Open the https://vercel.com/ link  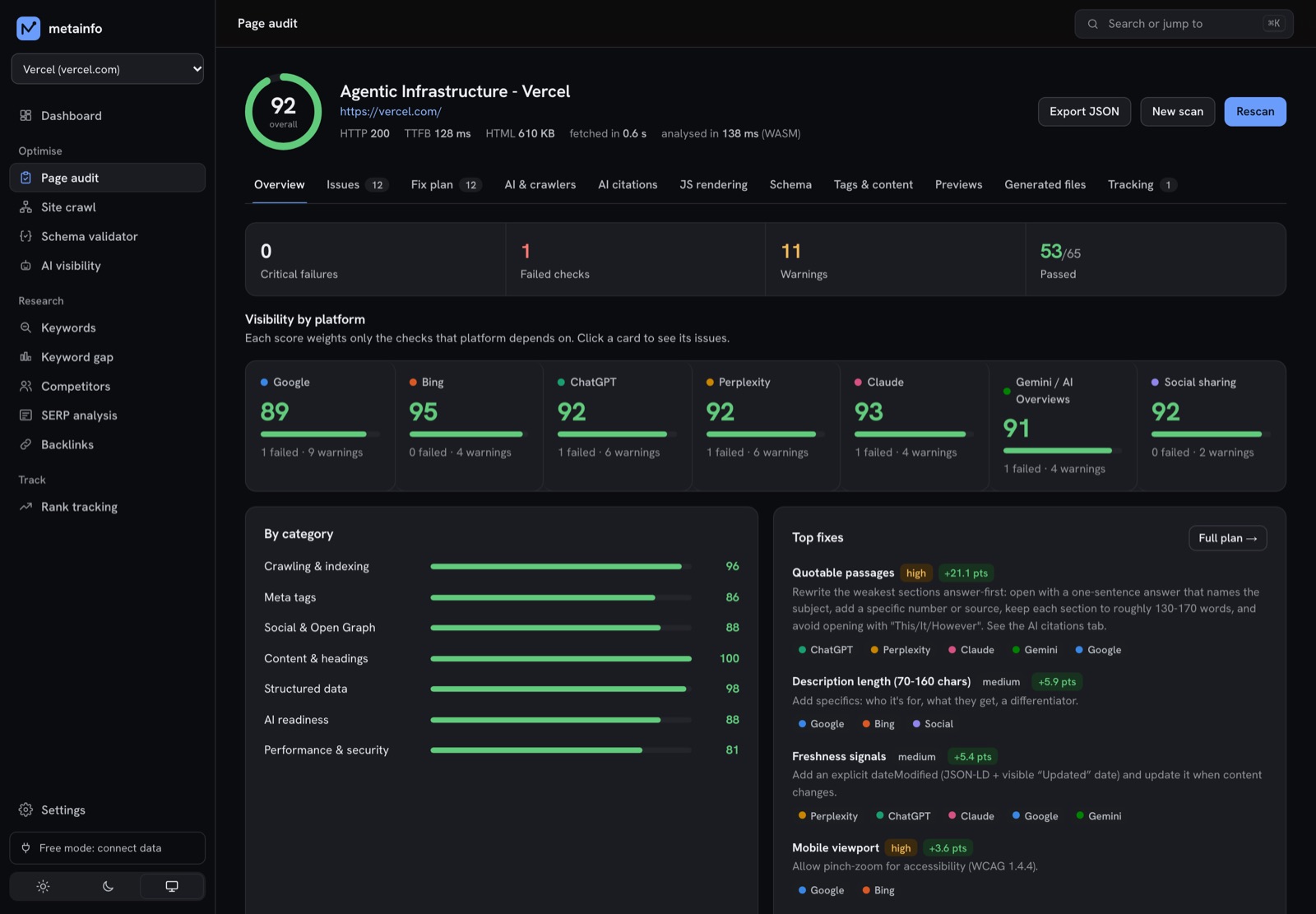click(x=391, y=111)
